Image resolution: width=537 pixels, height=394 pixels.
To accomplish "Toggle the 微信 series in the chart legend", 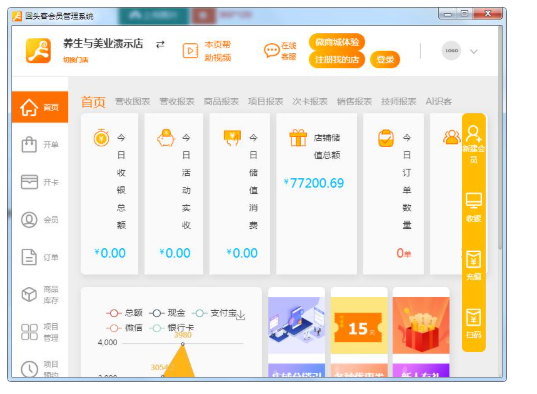I will 124,328.
